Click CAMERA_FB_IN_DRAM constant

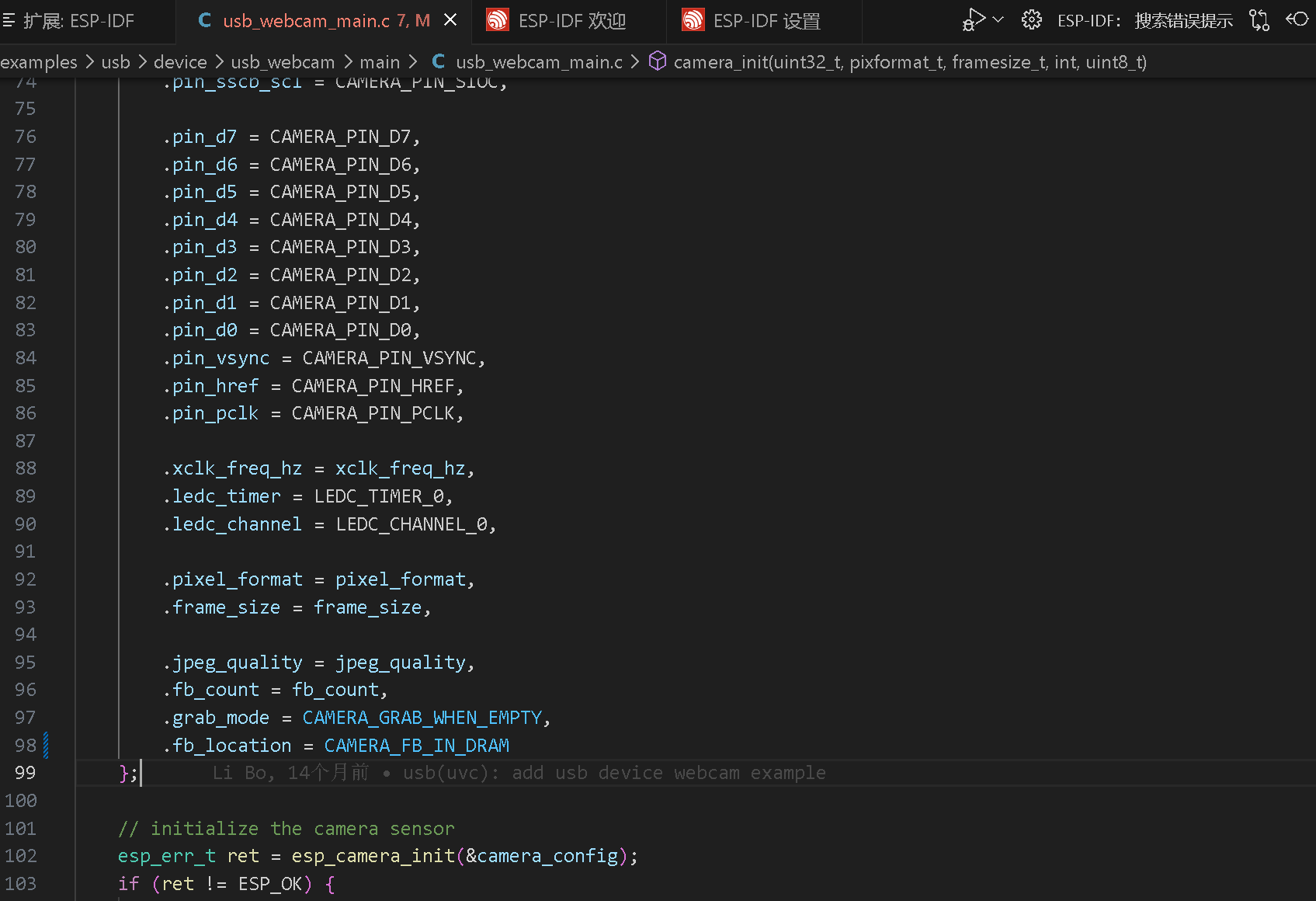click(x=417, y=746)
